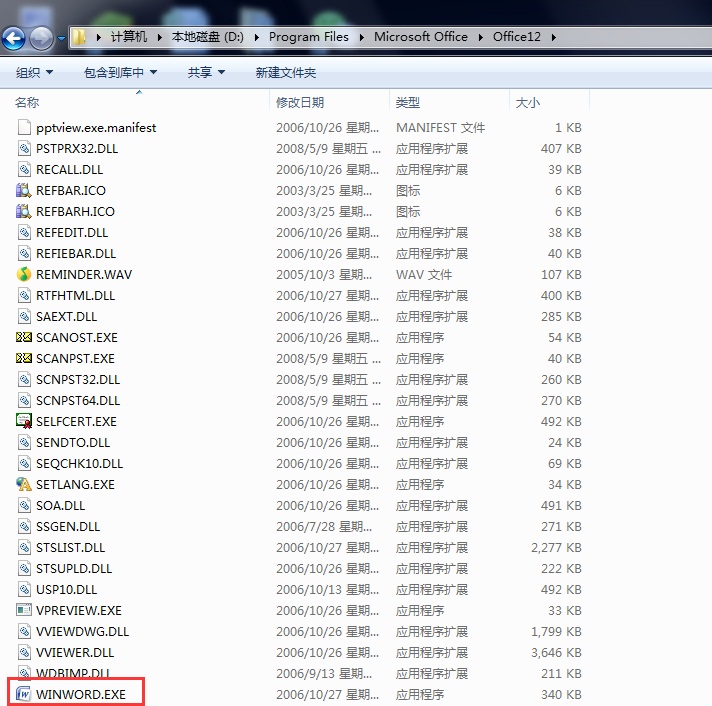
Task: Click Office12 breadcrumb segment
Action: coord(517,37)
